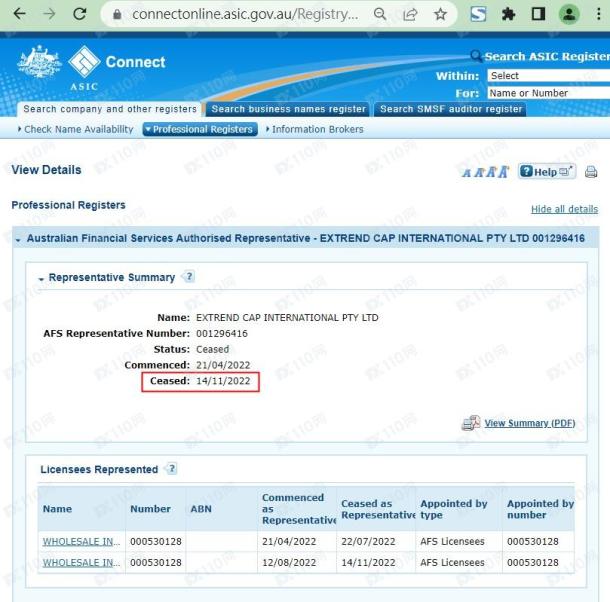Screen dimensions: 610x602
Task: Print page using printer icon
Action: click(591, 172)
